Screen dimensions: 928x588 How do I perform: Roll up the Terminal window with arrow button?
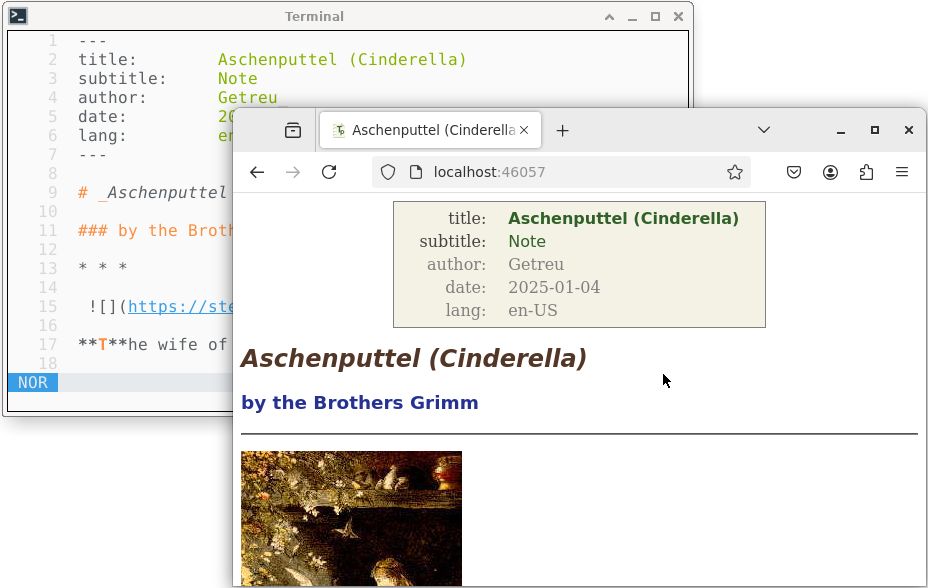pos(609,16)
